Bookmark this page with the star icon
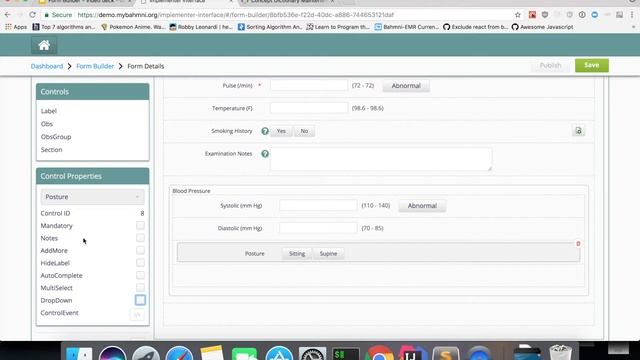This screenshot has height=360, width=640. pyautogui.click(x=518, y=15)
